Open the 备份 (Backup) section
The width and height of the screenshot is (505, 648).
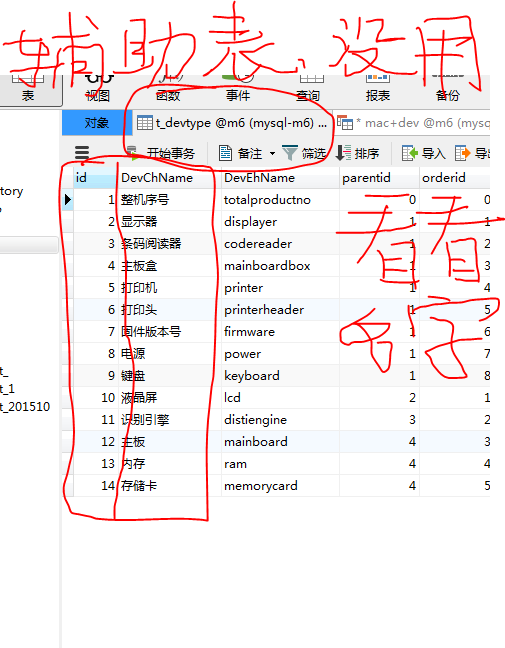coord(448,90)
